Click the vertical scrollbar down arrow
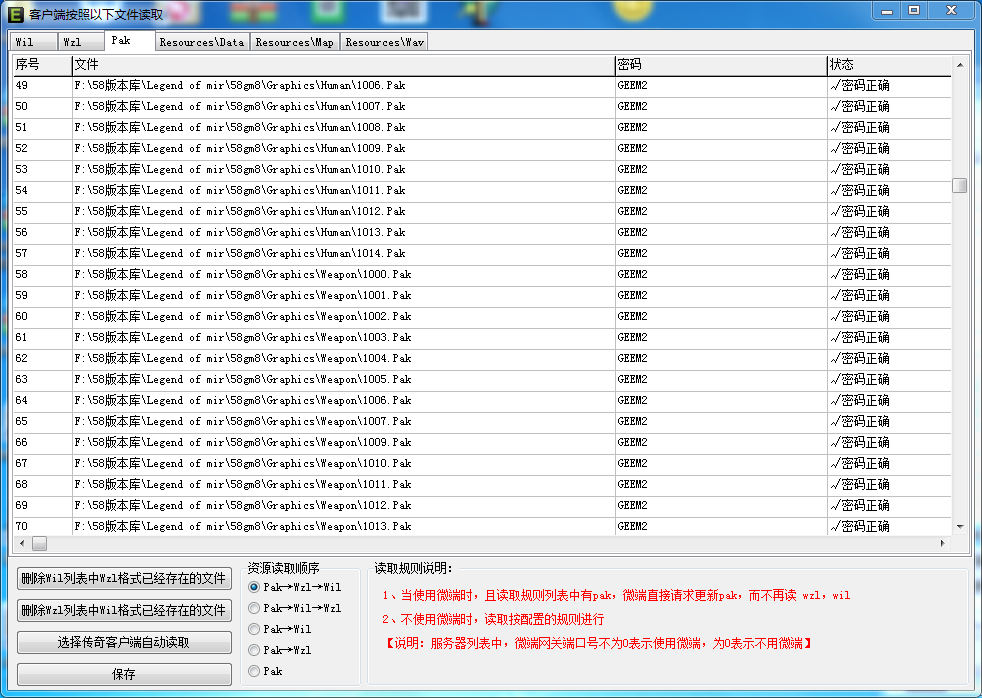The image size is (982, 698). coord(960,527)
